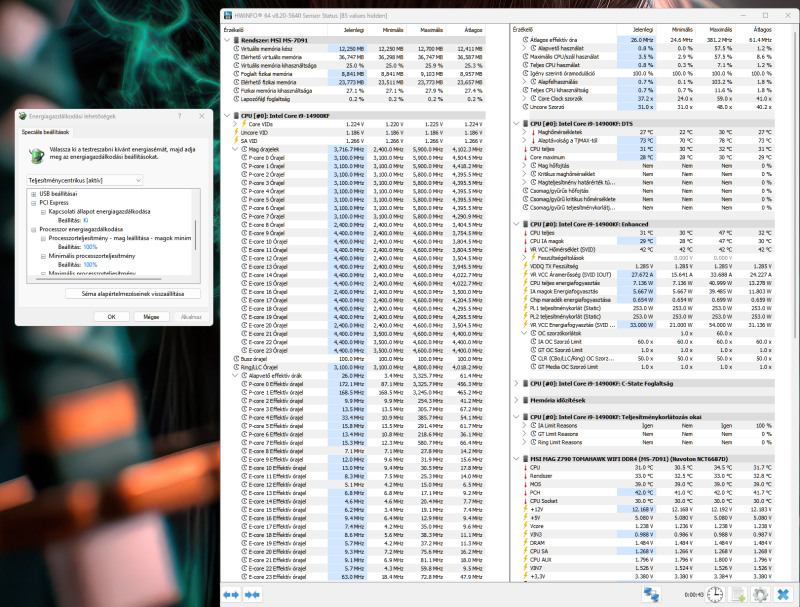Click the HWiNFO app icon in title bar
This screenshot has height=607, width=800.
tap(228, 15)
